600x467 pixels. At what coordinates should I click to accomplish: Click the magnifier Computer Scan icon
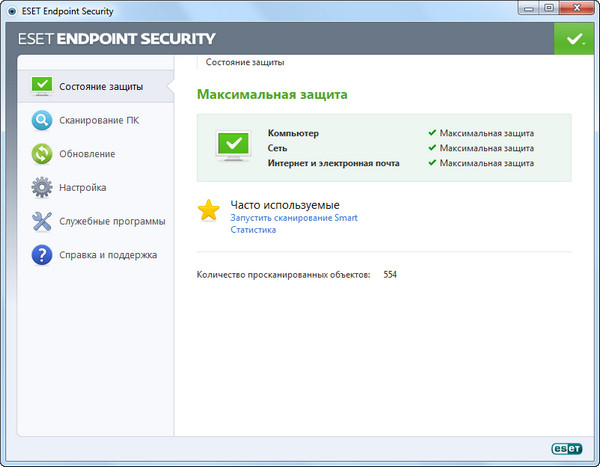coord(41,121)
